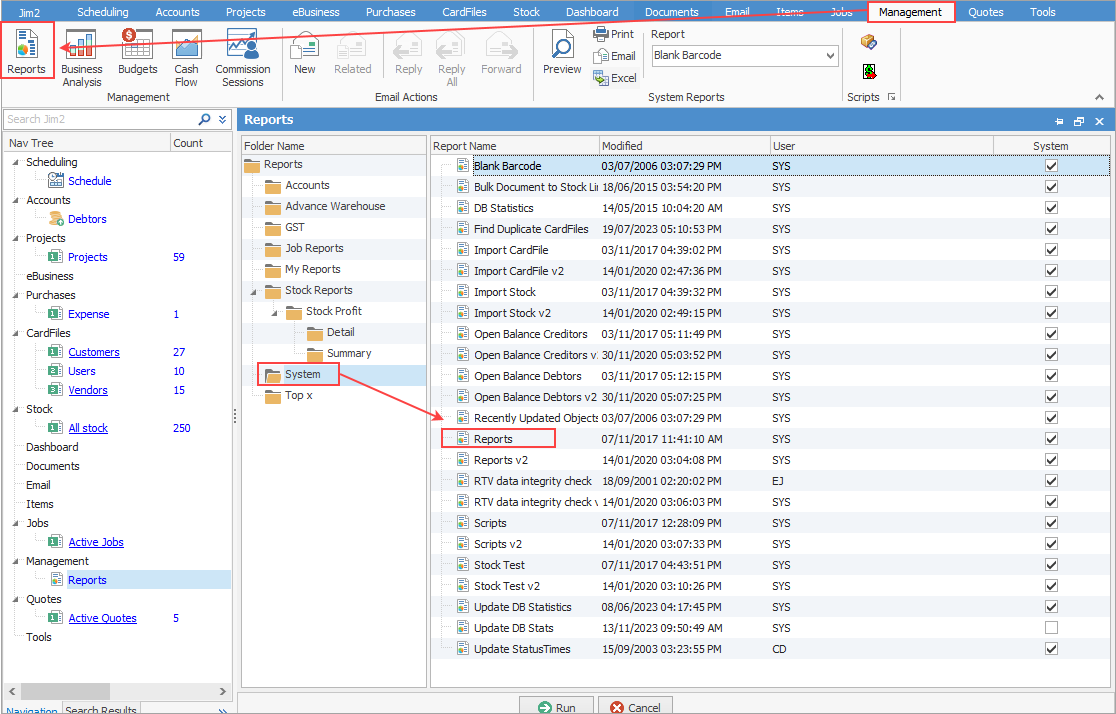Uncheck System for the RTV data integrity check
Screen dimensions: 1116x714
pyautogui.click(x=1051, y=481)
